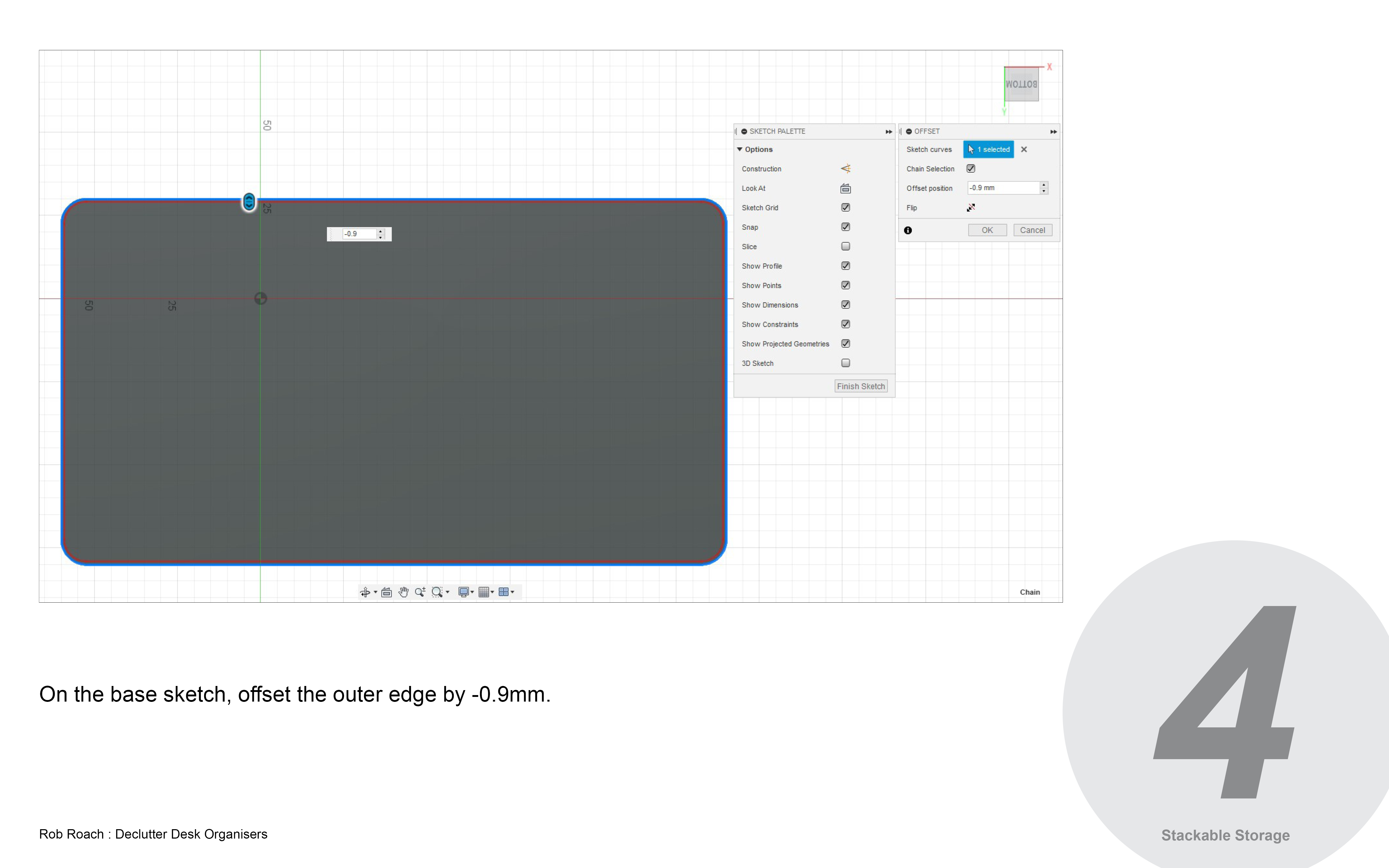Enable the 3D Sketch checkbox

(x=845, y=363)
